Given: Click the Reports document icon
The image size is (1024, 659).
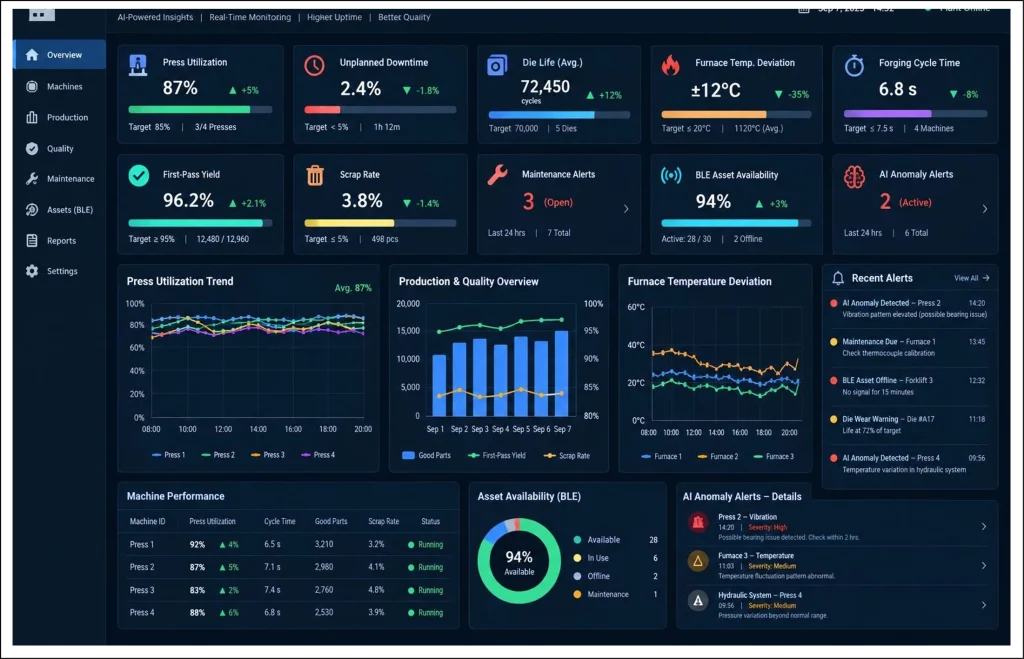Looking at the screenshot, I should pos(32,240).
